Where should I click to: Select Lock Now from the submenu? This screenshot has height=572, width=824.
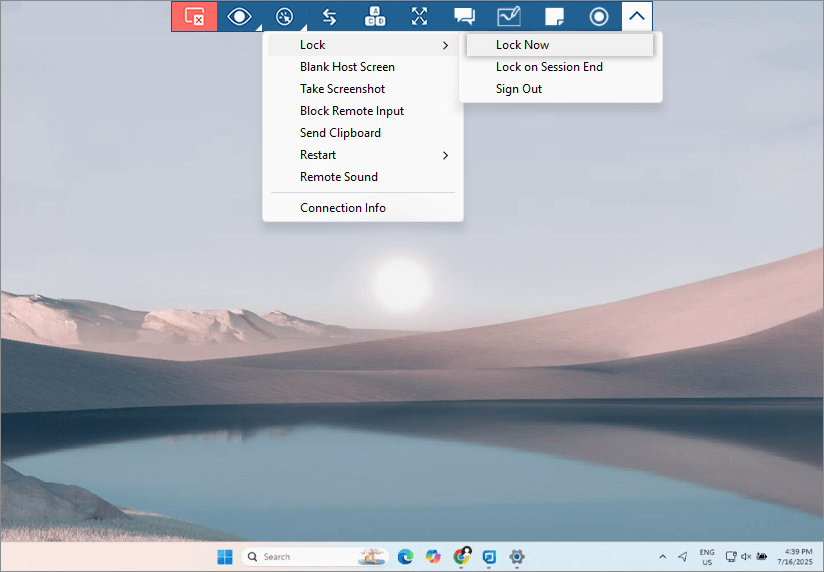(x=522, y=45)
